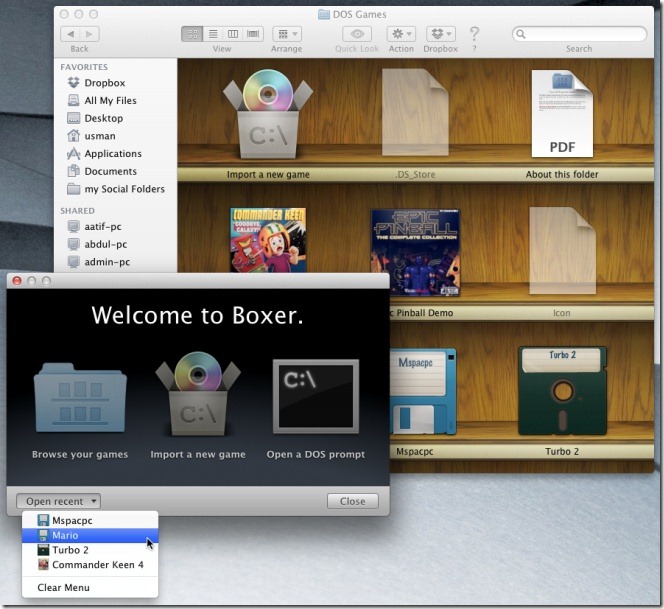The image size is (664, 609).
Task: Click the Finder search field
Action: pyautogui.click(x=579, y=34)
